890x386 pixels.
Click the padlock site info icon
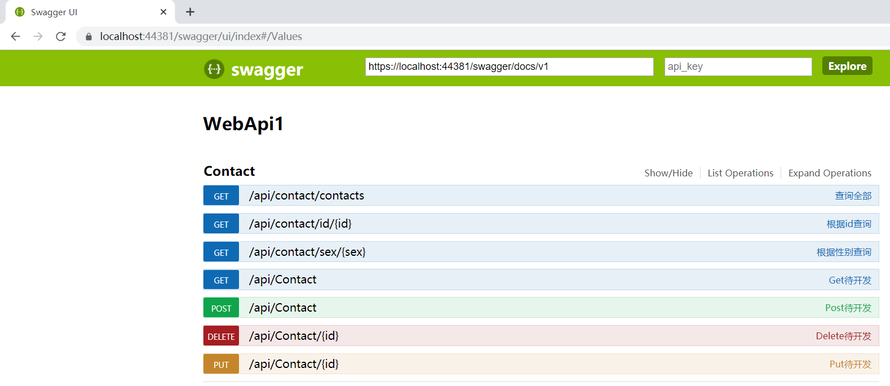(x=88, y=36)
